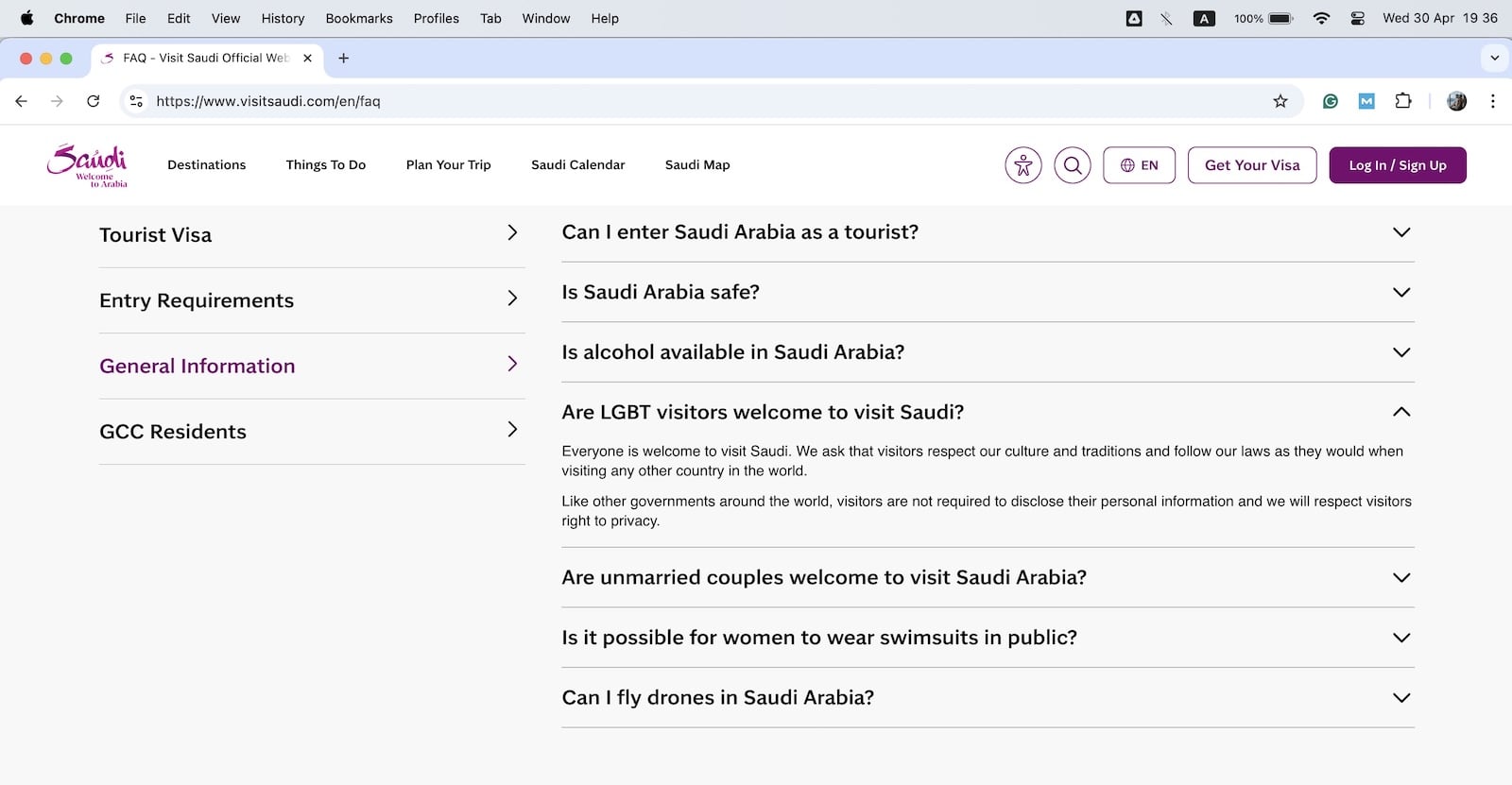This screenshot has height=785, width=1512.
Task: Open Plan Your Trip navigation menu
Action: pos(449,165)
